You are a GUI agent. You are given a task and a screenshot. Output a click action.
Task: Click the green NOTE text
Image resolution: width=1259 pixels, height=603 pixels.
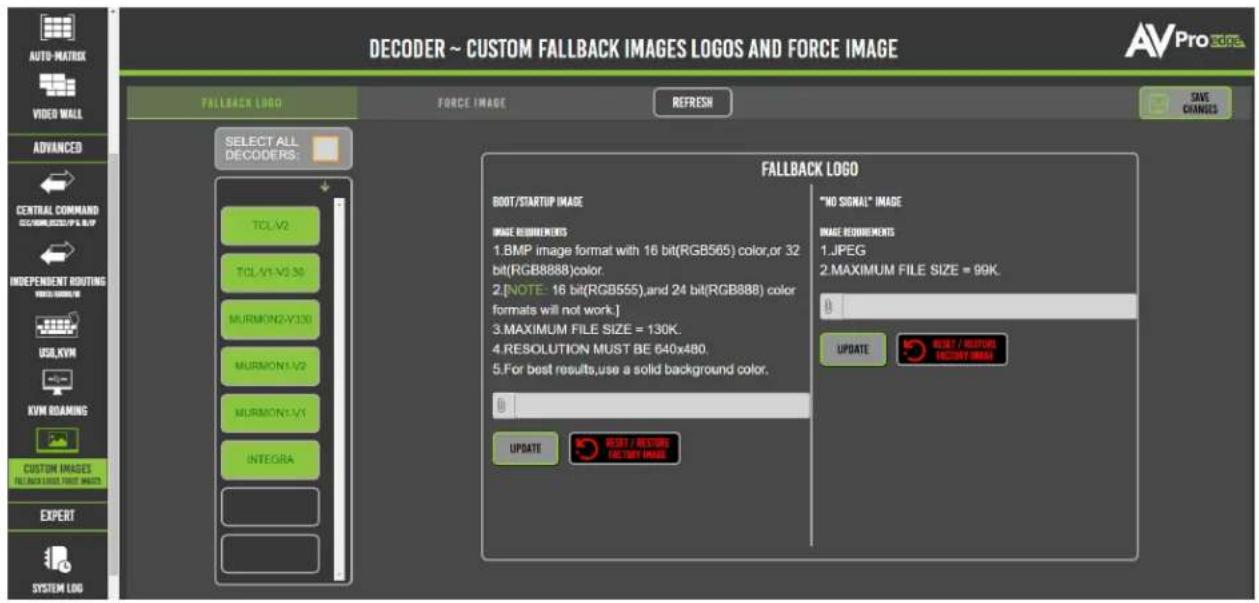point(526,291)
